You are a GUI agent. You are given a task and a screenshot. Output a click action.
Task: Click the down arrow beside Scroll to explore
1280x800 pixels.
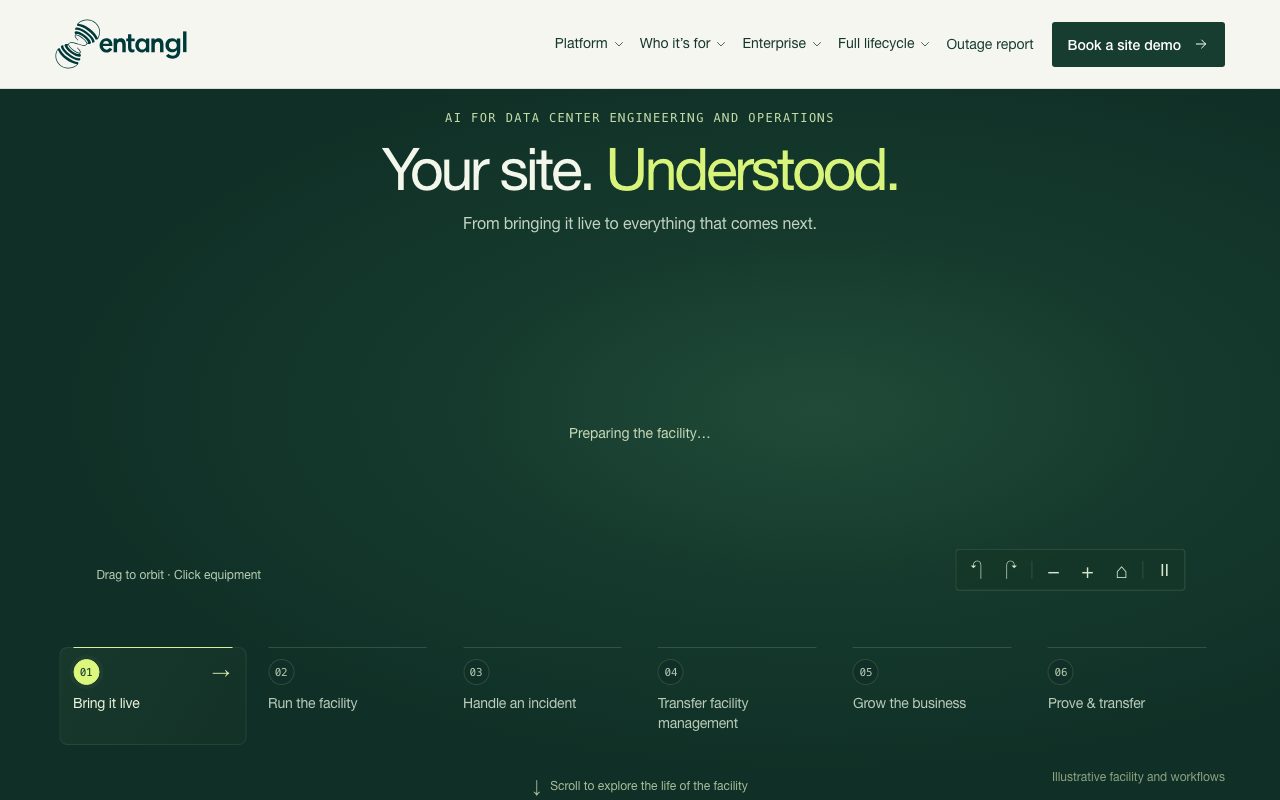click(537, 787)
